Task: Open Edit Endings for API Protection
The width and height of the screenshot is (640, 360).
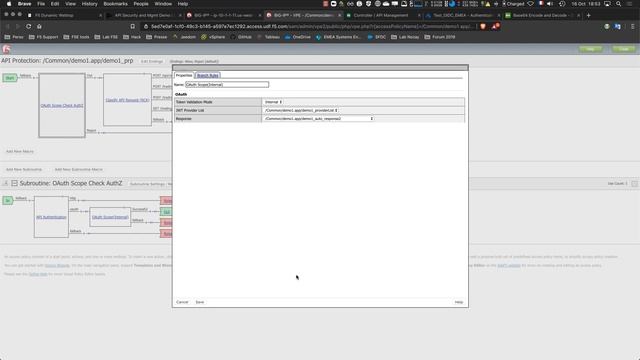Action: pos(152,61)
